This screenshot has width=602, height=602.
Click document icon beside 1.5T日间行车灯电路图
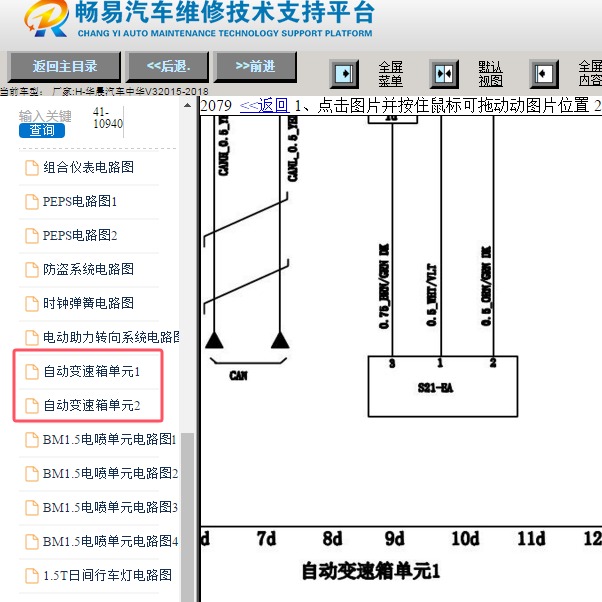pos(32,576)
